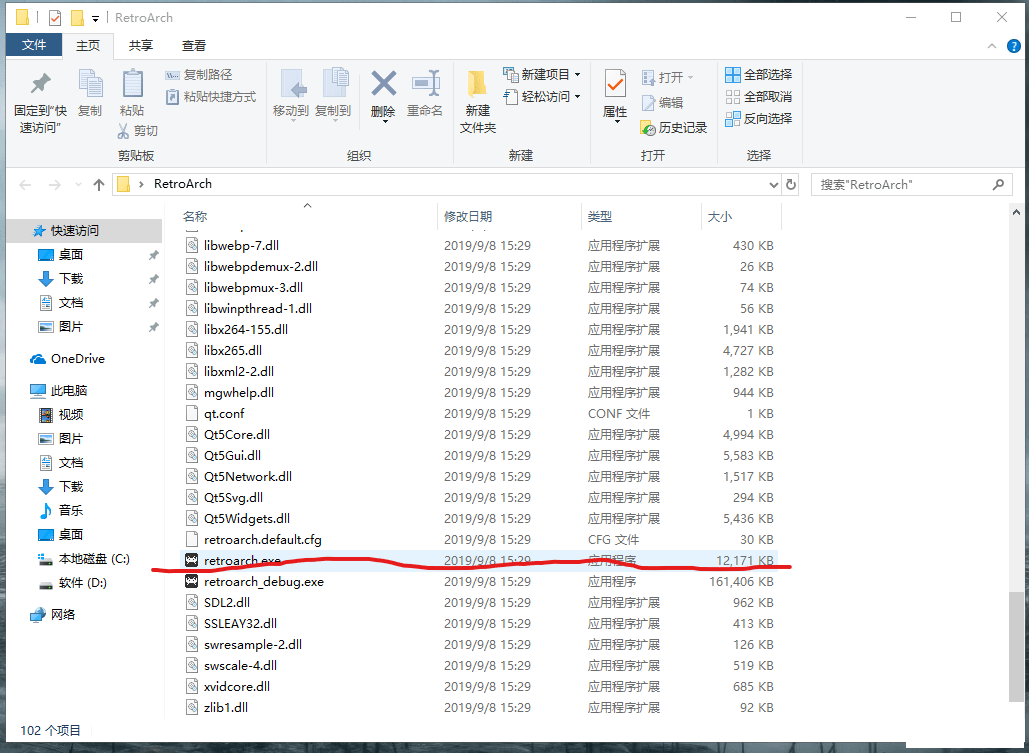Open the 移动到 (Move to) menu
The height and width of the screenshot is (753, 1029).
[x=291, y=95]
